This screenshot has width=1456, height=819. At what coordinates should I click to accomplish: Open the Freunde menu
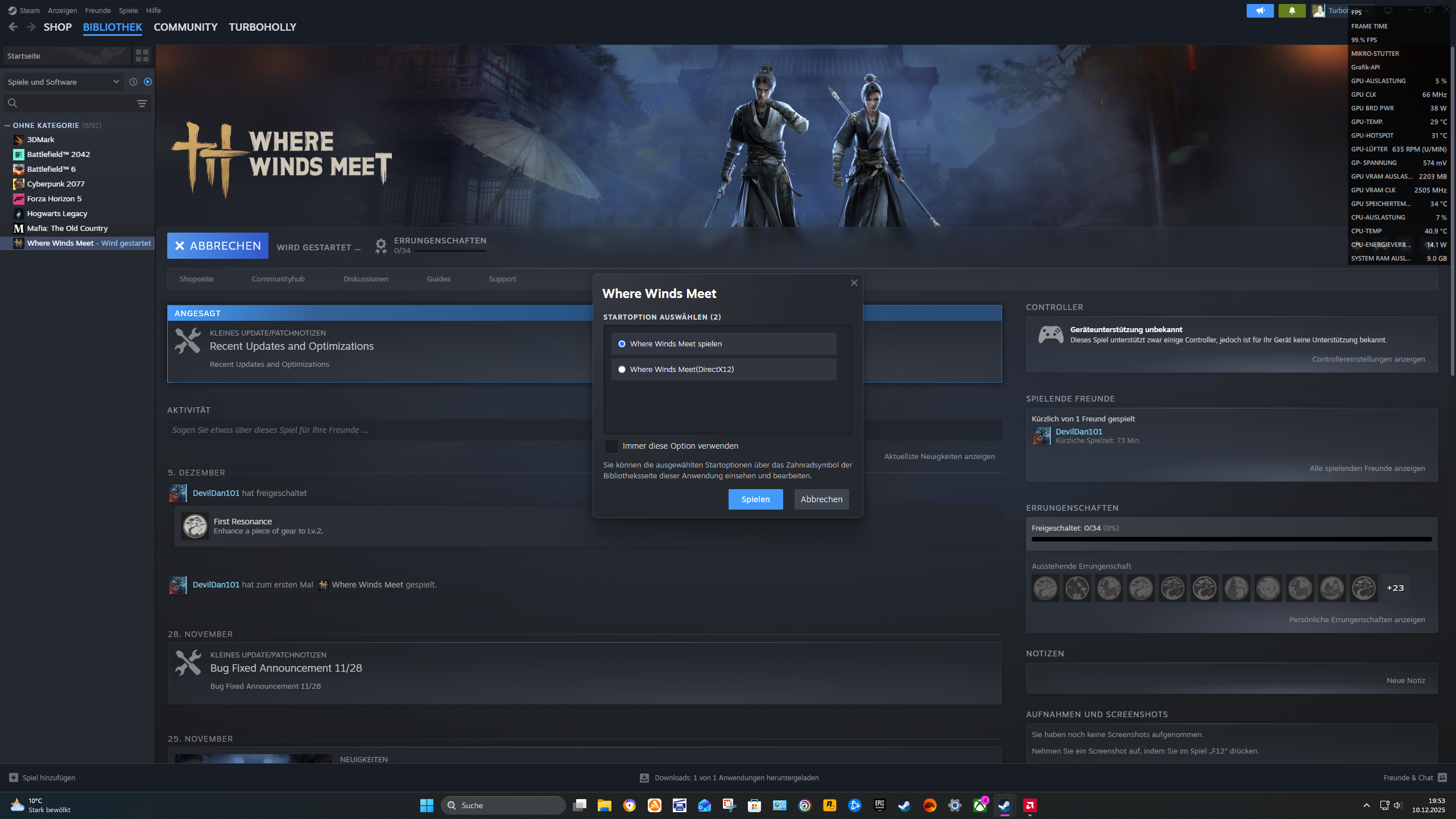click(98, 10)
